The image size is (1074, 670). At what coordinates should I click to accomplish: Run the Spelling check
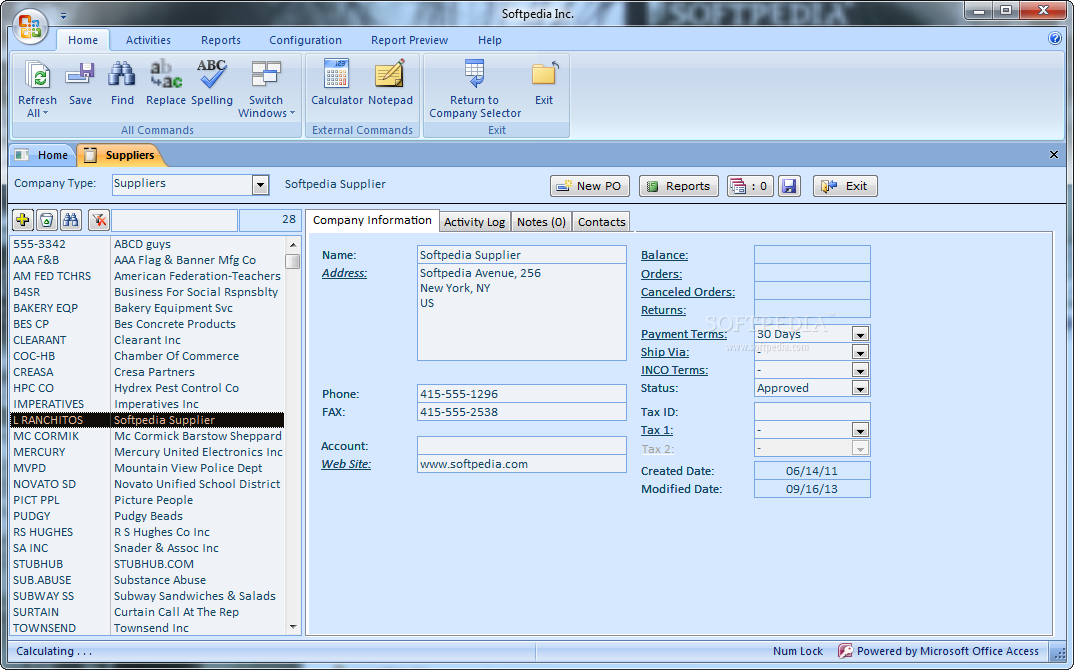tap(212, 82)
